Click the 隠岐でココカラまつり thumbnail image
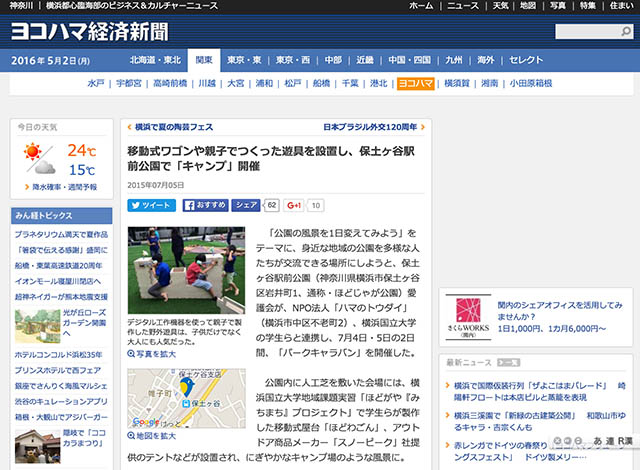Image resolution: width=640 pixels, height=470 pixels. tap(38, 446)
